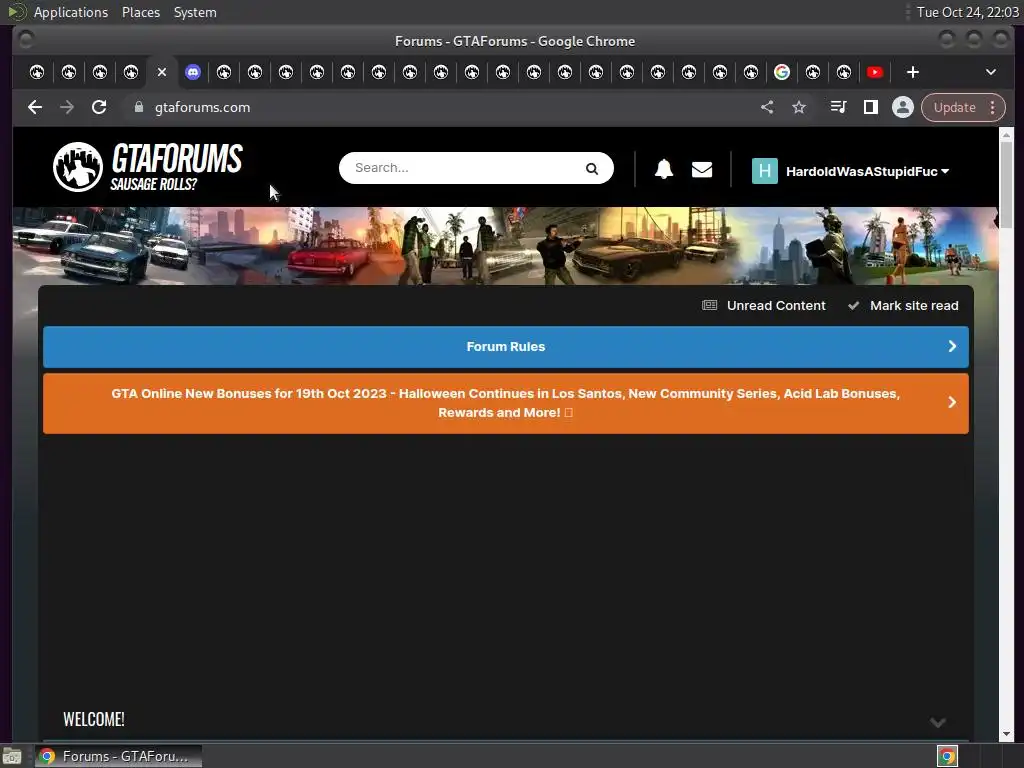Screen dimensions: 1024x768
Task: Click the browser forward arrow
Action: tap(67, 107)
